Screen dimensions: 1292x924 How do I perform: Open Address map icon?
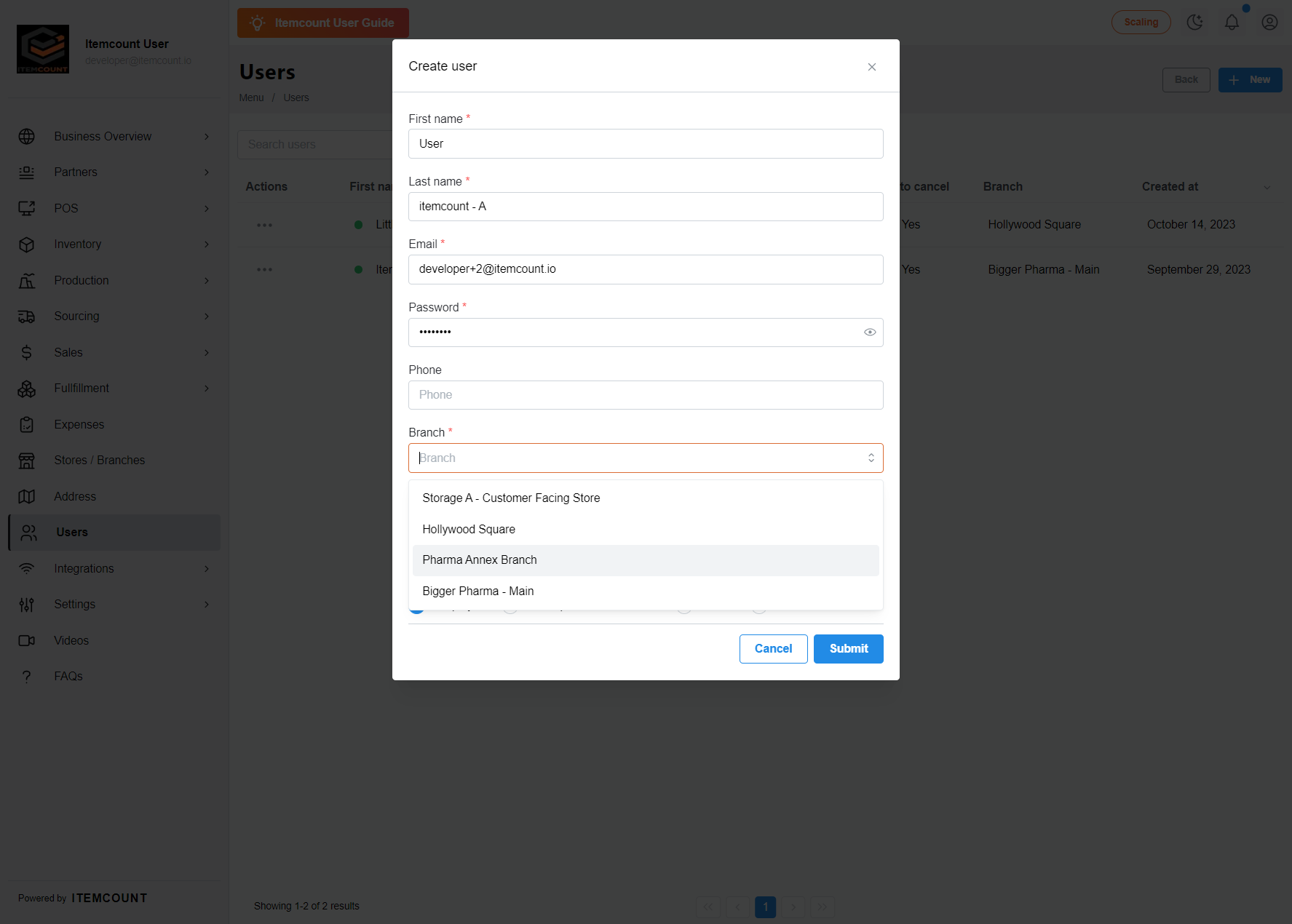27,497
